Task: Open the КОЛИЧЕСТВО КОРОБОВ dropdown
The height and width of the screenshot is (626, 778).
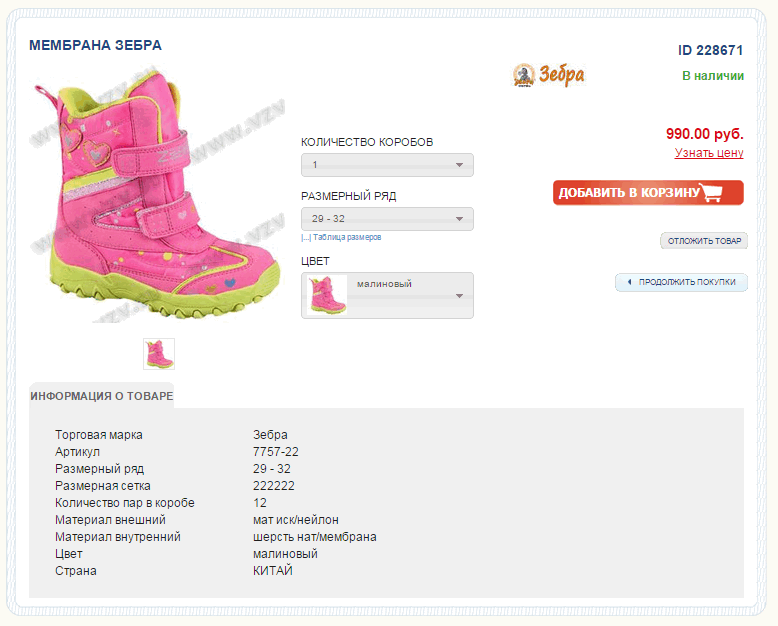Action: pos(387,165)
